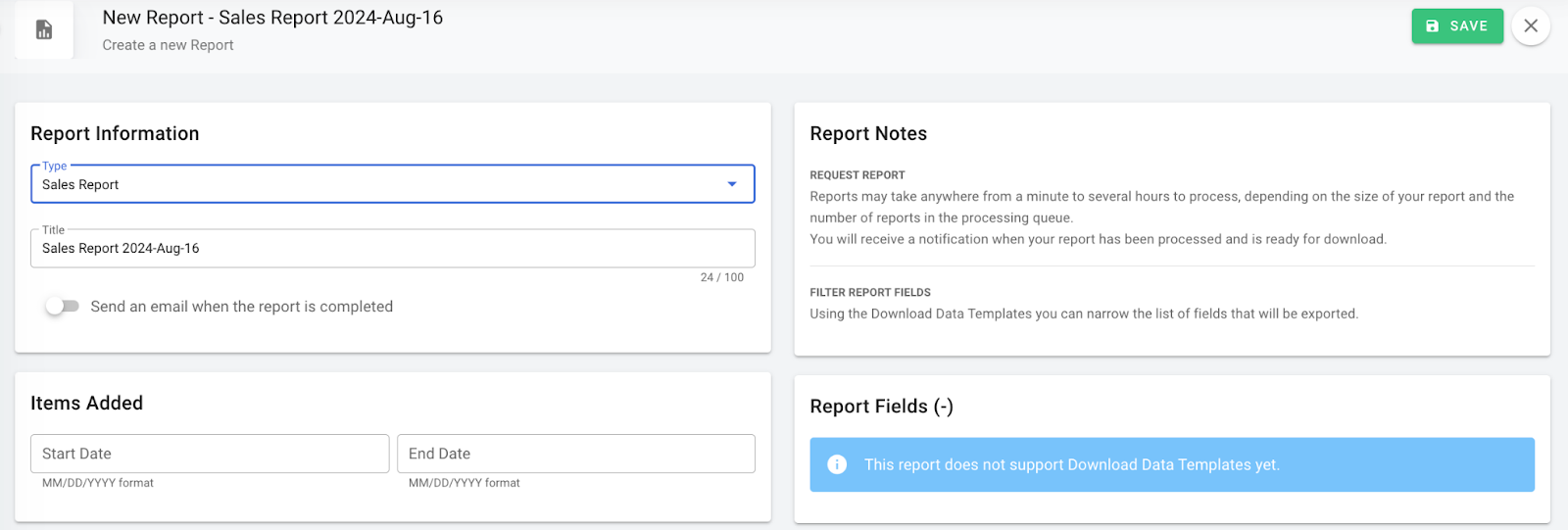Click the floppy disk icon on Save

1432,26
